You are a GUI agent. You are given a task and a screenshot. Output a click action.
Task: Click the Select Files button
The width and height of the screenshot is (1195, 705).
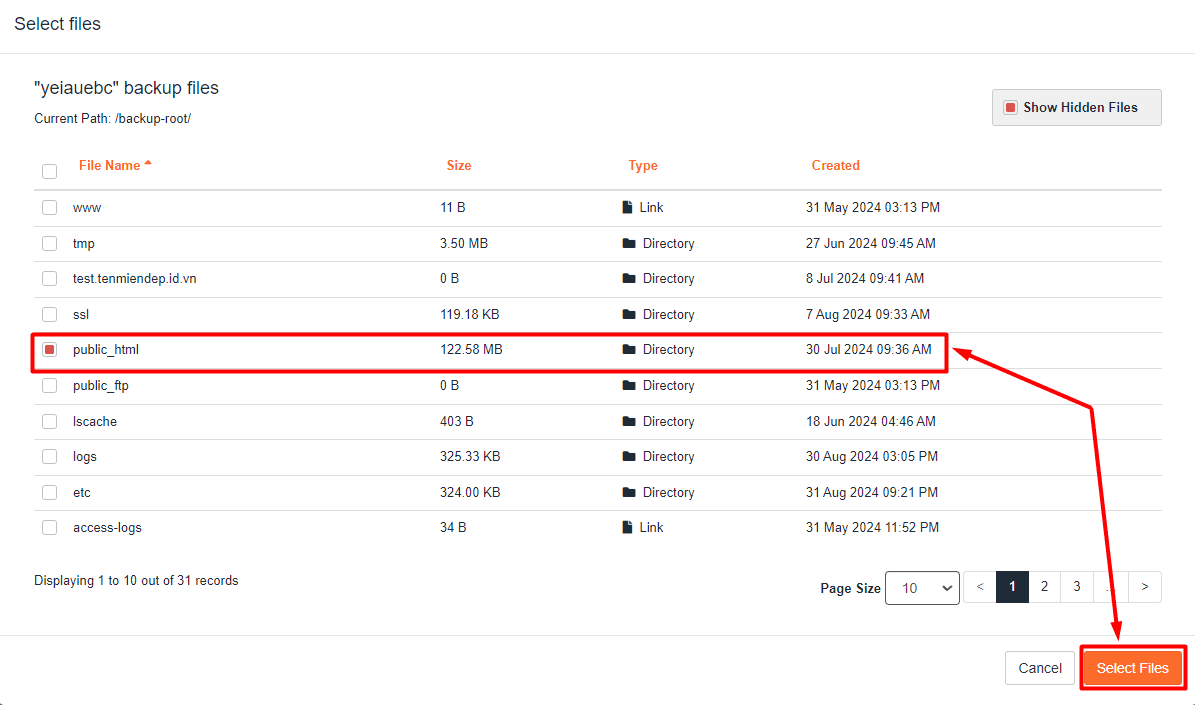[1132, 667]
